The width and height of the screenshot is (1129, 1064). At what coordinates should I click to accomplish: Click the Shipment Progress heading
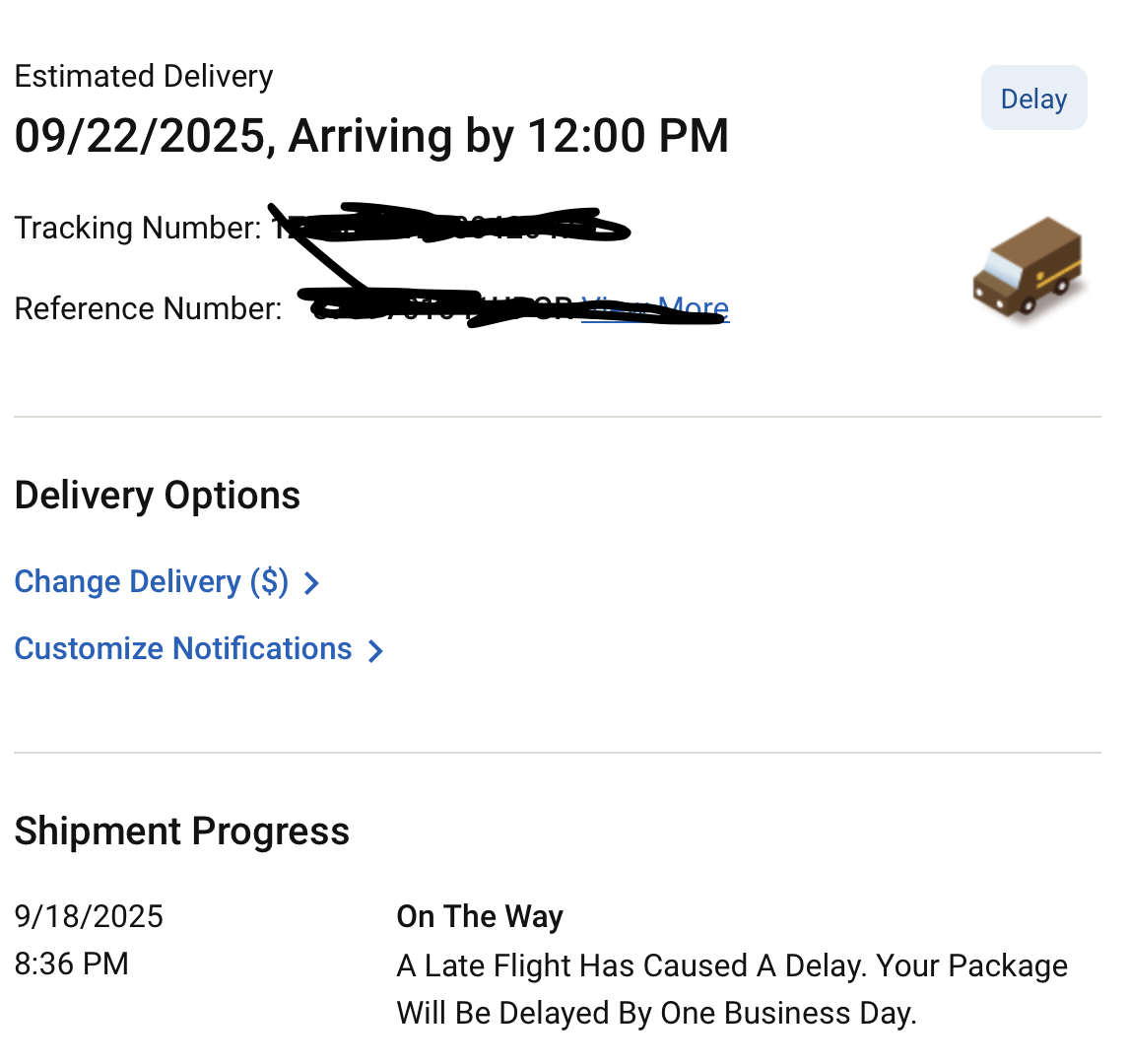click(181, 831)
